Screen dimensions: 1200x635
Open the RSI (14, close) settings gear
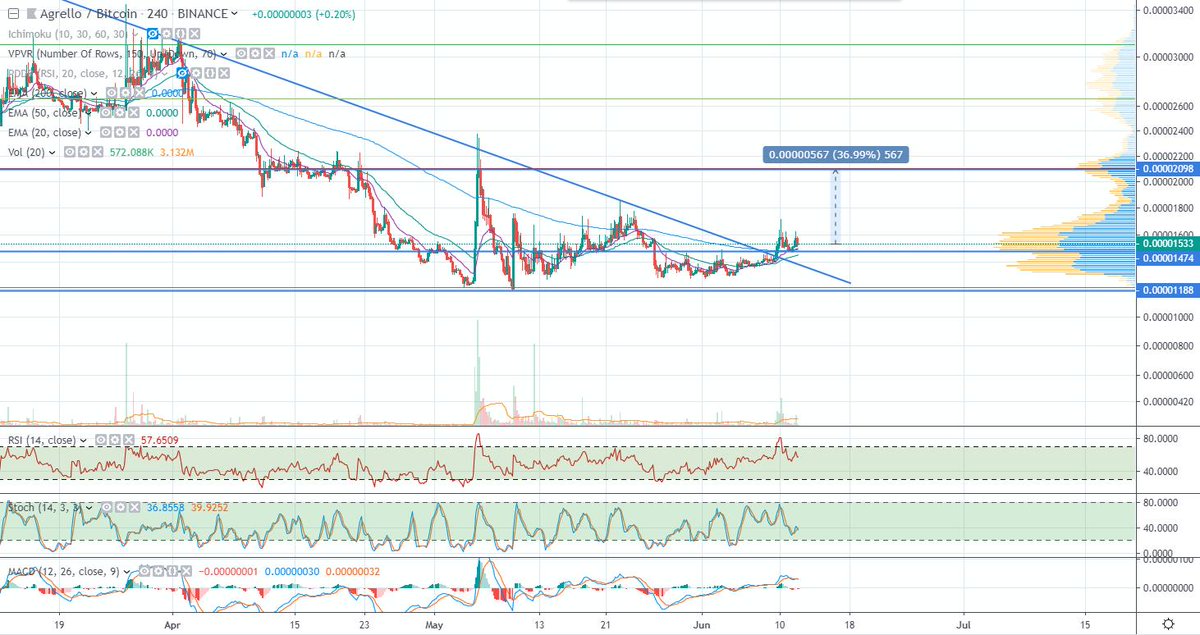pyautogui.click(x=114, y=440)
